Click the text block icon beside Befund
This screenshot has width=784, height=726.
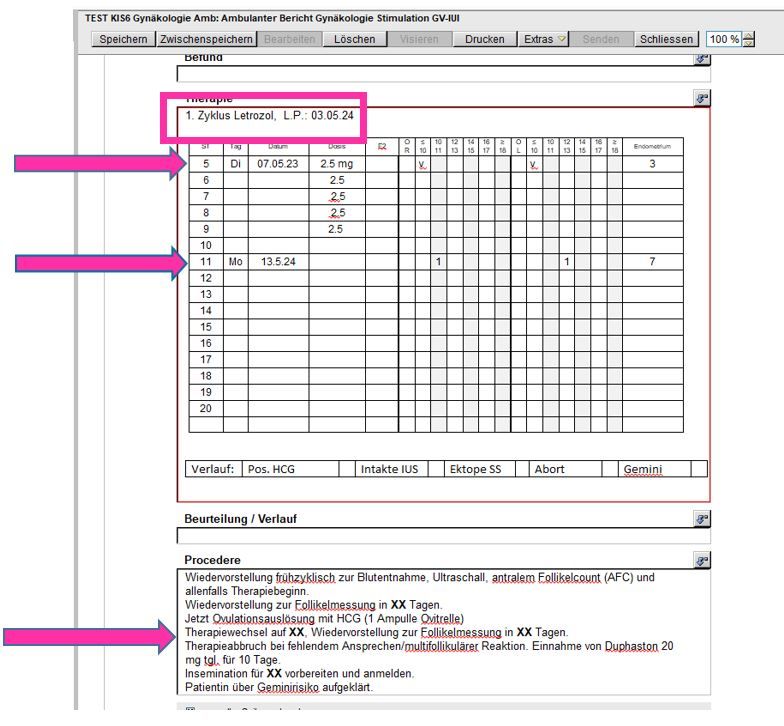click(701, 59)
